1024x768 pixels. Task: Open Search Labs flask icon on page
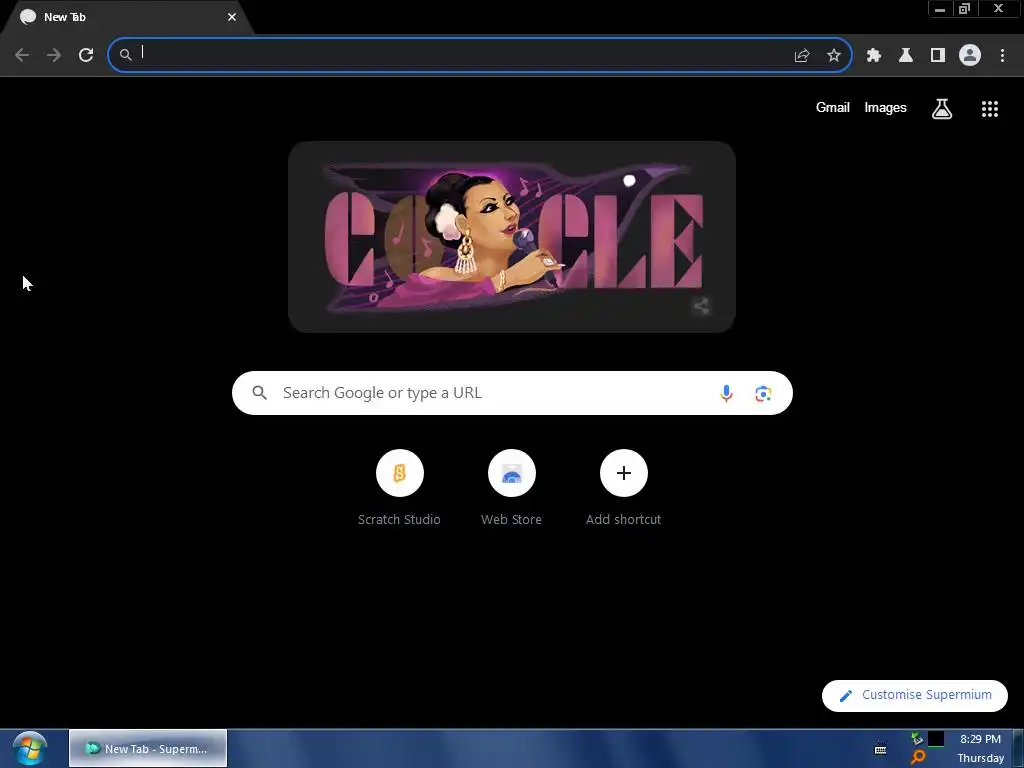pyautogui.click(x=942, y=109)
